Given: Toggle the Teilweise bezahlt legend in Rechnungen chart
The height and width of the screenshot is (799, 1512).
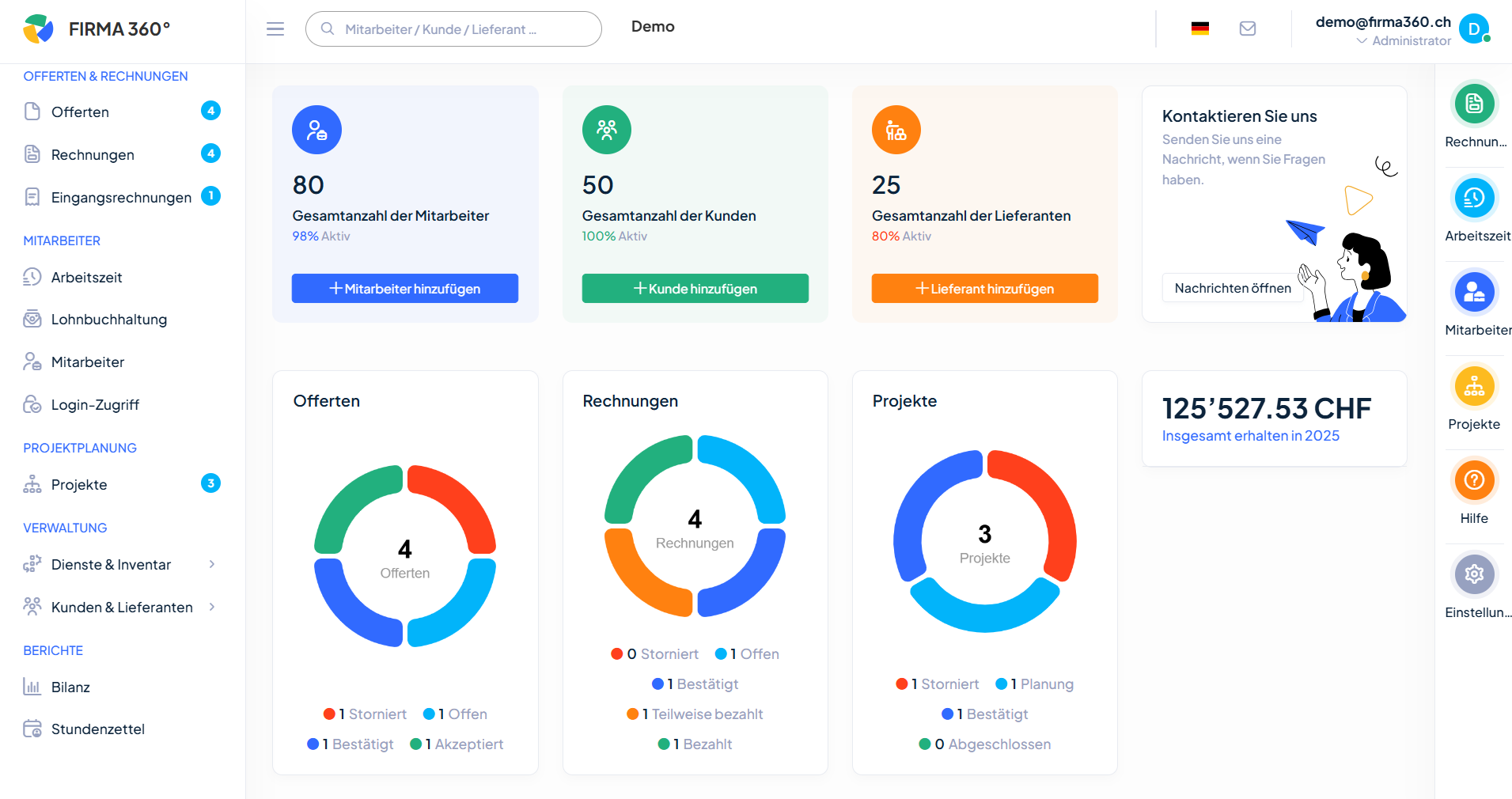Looking at the screenshot, I should 695,714.
